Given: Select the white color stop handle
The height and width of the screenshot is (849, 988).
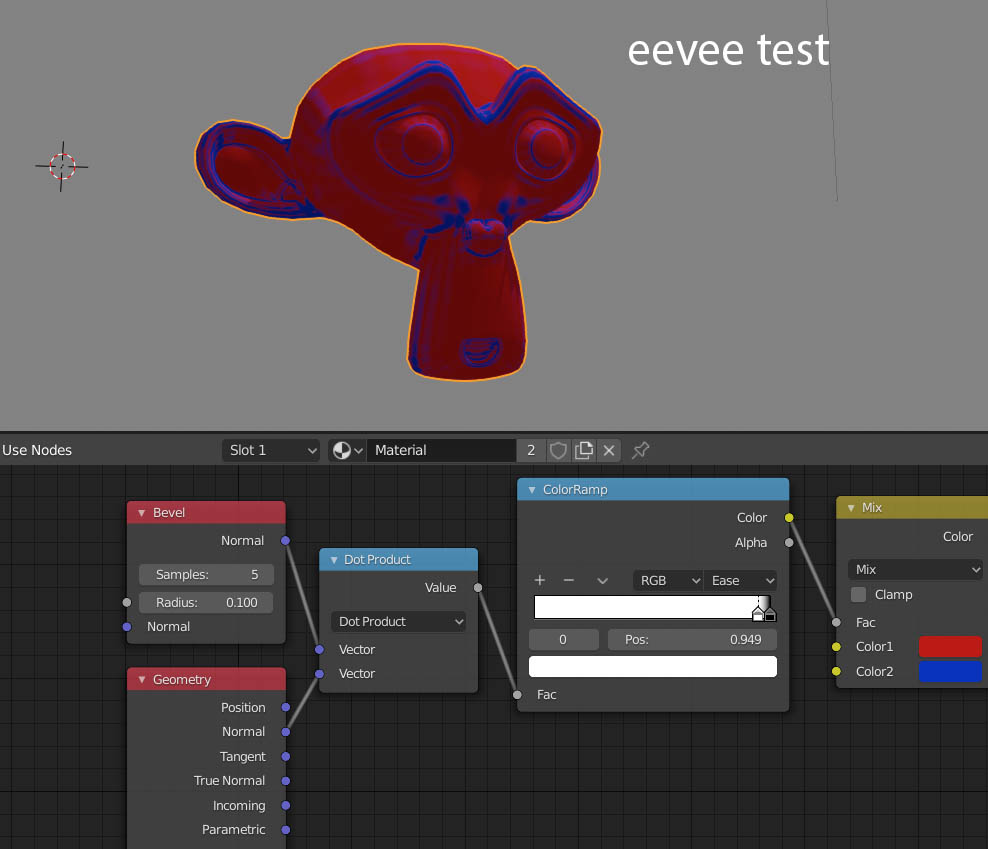Looking at the screenshot, I should [758, 614].
